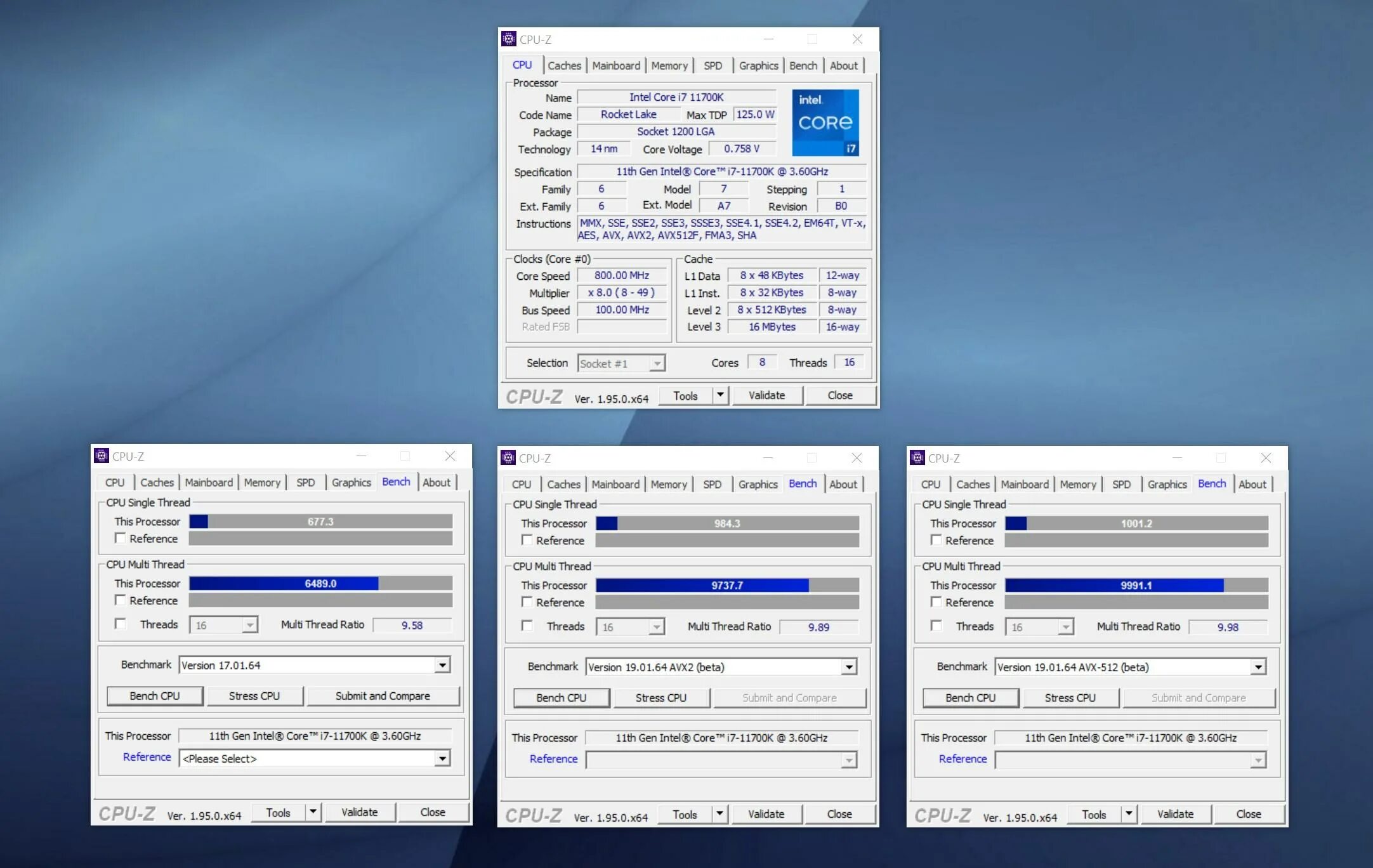Open Memory tab in top CPU-Z window

tap(669, 65)
